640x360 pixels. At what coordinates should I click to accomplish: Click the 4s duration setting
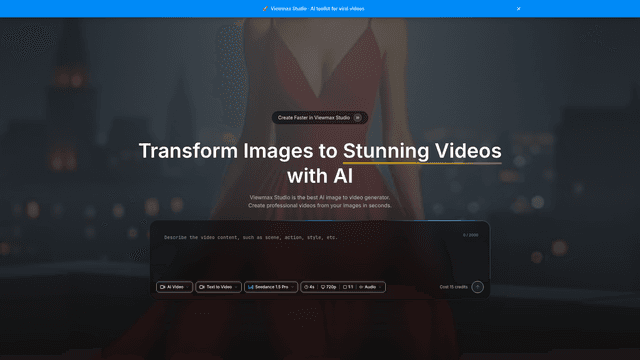(309, 287)
